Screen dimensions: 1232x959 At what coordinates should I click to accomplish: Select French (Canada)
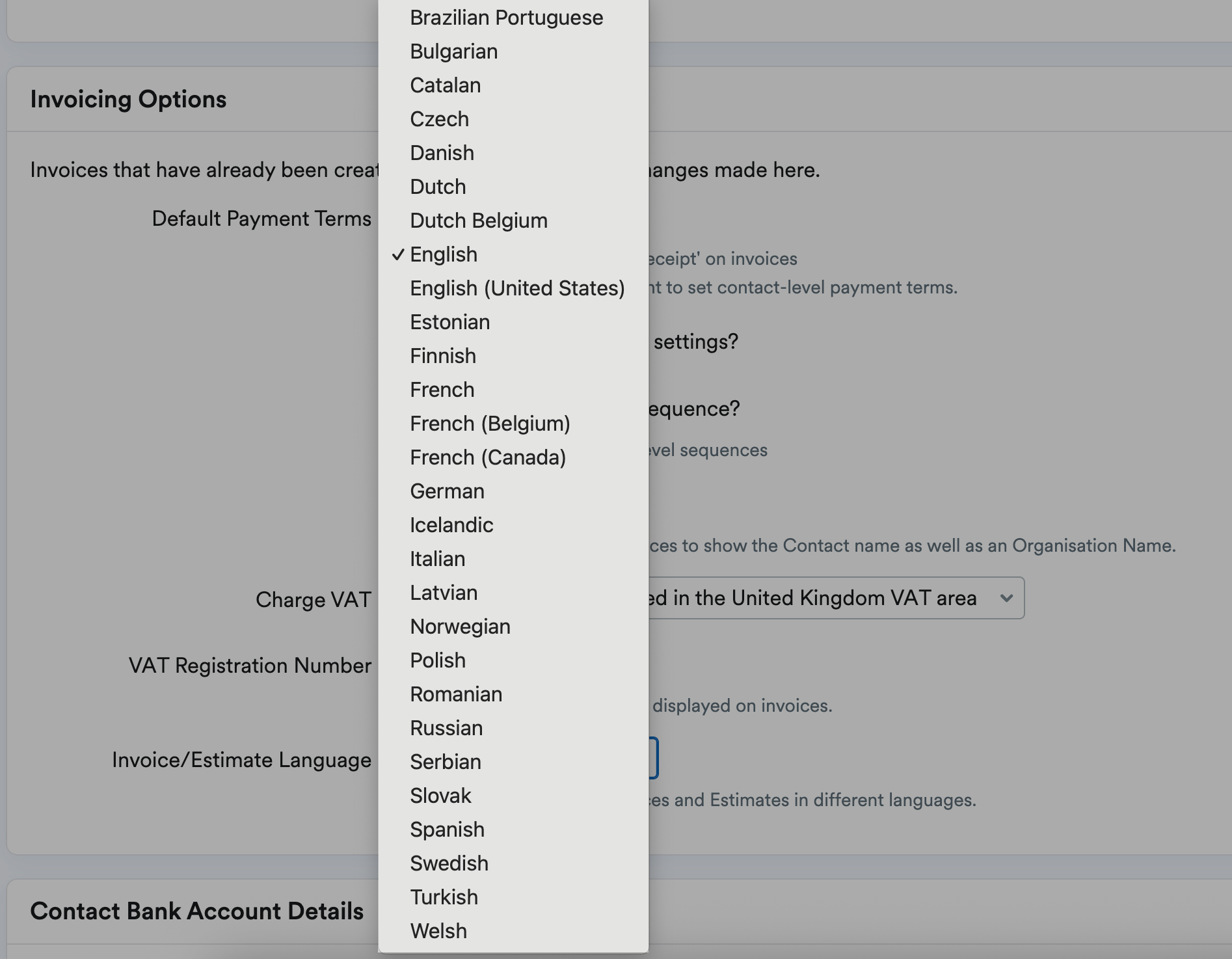[x=513, y=457]
